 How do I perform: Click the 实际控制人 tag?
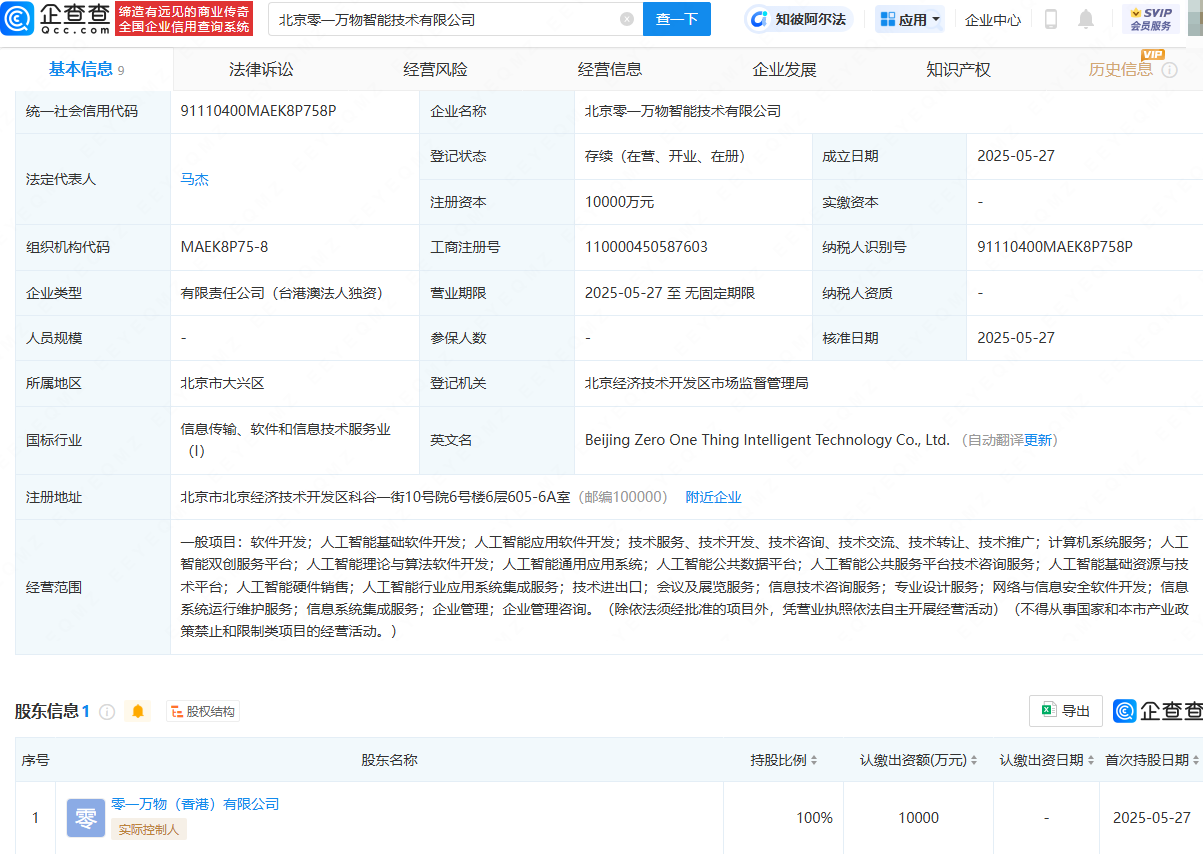149,829
